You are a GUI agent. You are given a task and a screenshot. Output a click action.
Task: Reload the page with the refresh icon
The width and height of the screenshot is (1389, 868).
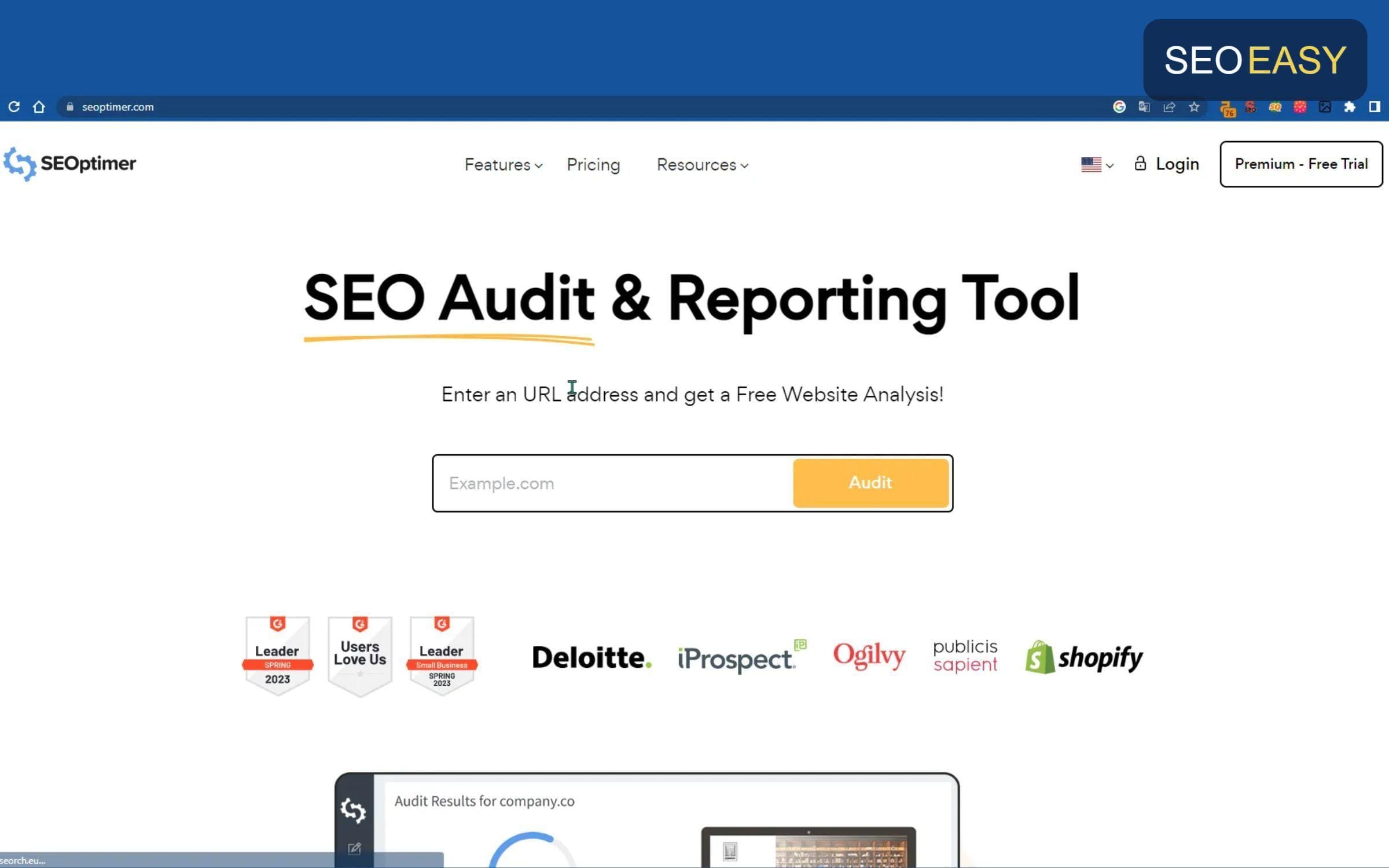tap(14, 106)
